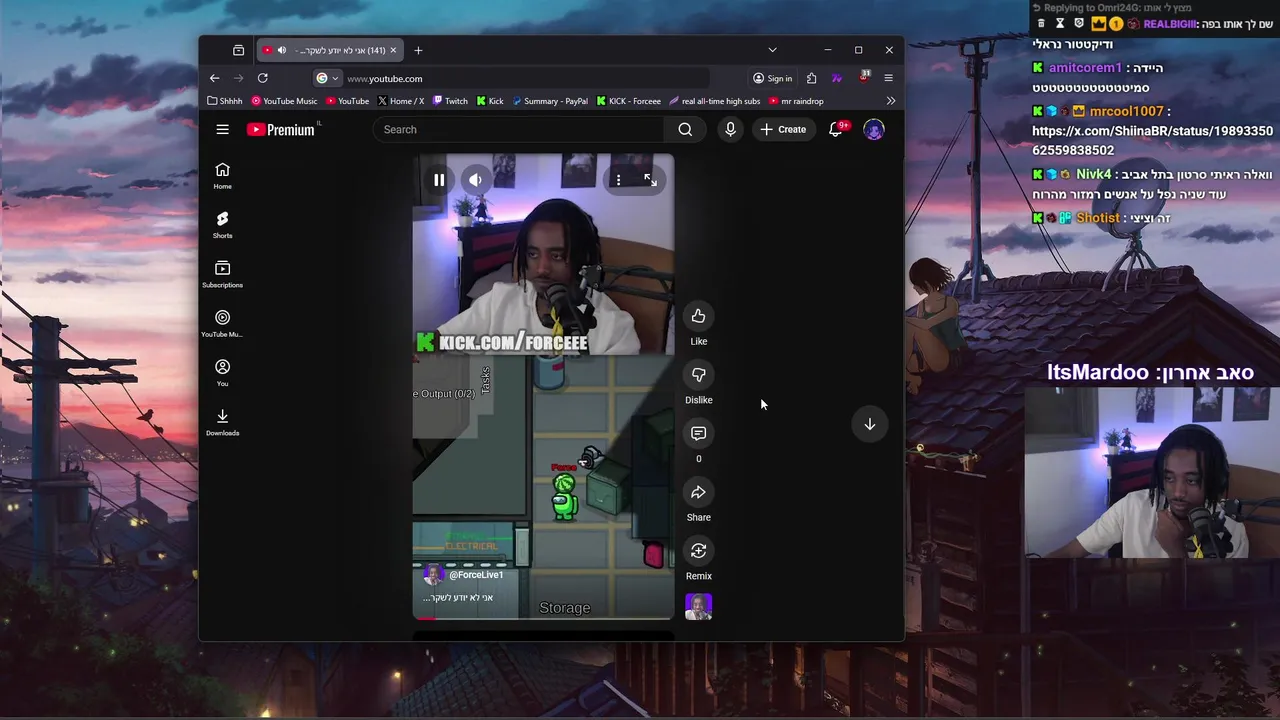Click the browser Sign in button
1280x720 pixels.
click(773, 78)
